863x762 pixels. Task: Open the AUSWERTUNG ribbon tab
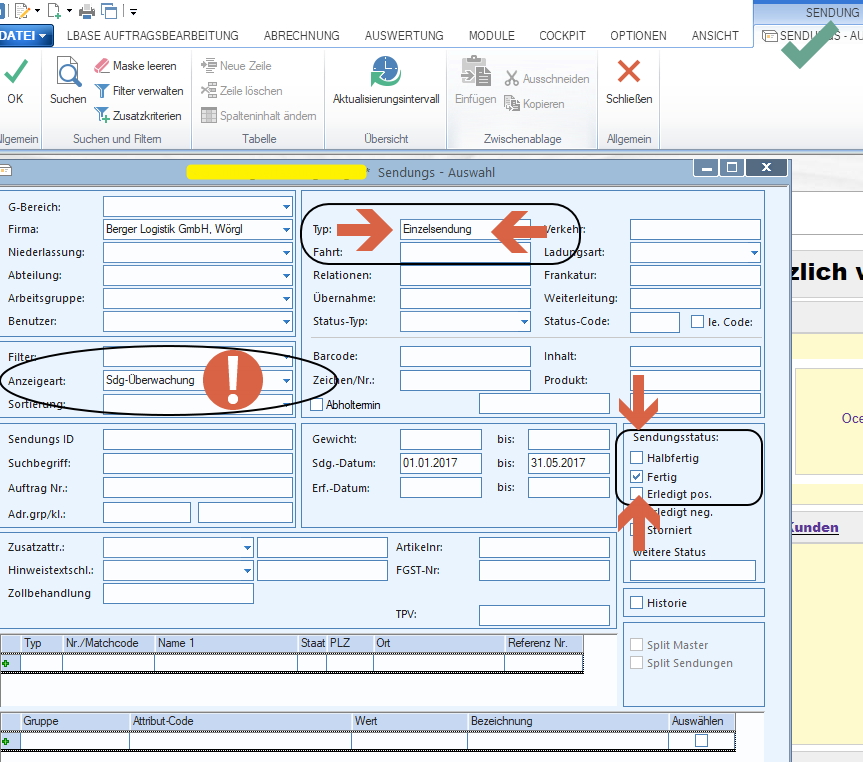[404, 36]
